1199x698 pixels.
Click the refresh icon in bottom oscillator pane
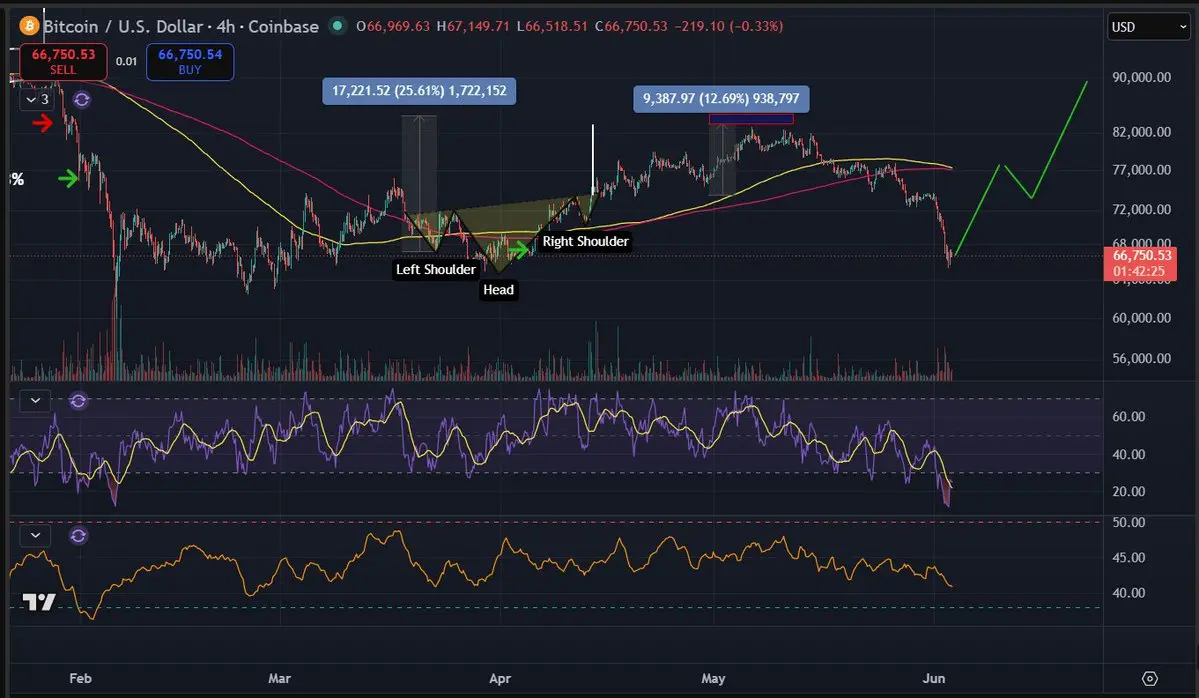pyautogui.click(x=78, y=536)
